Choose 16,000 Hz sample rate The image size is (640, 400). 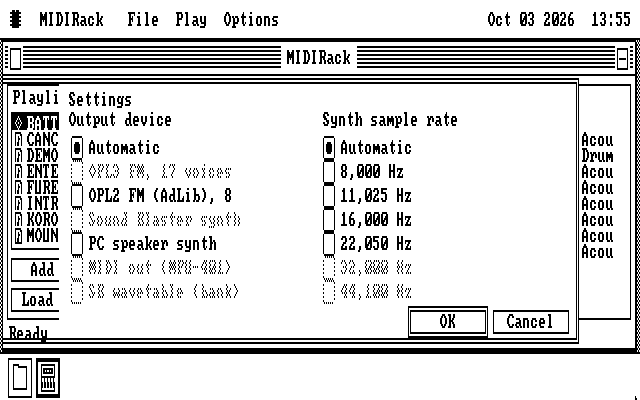coord(367,220)
